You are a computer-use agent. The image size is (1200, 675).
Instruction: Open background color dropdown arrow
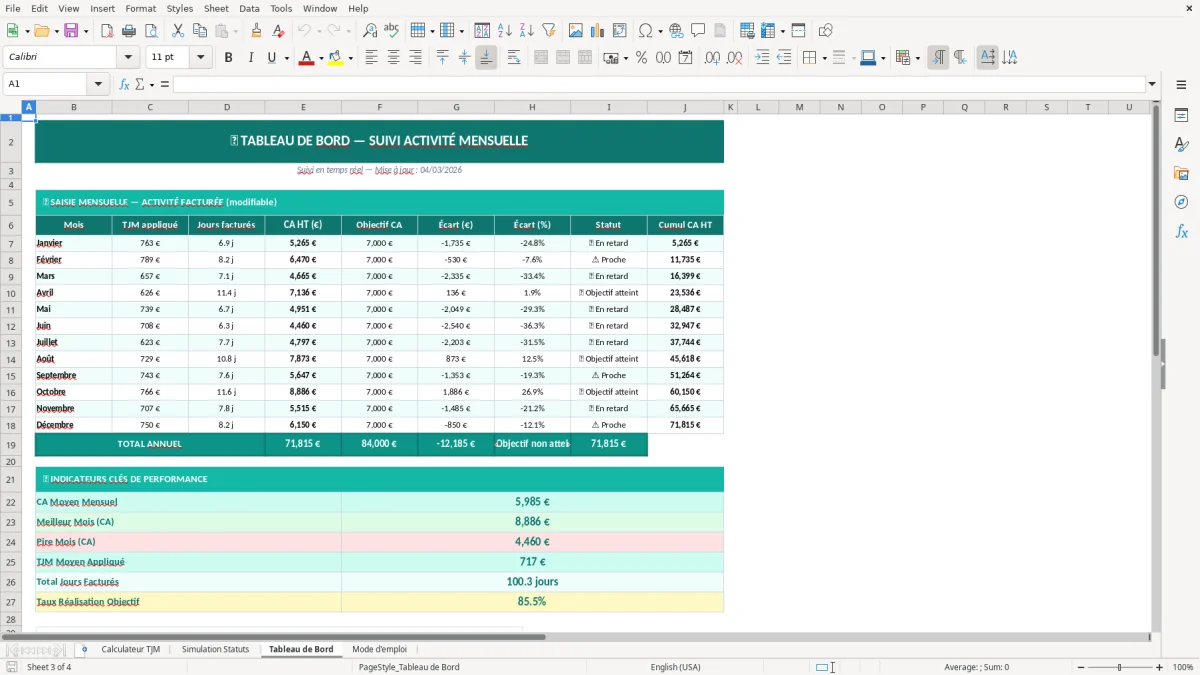[x=350, y=58]
